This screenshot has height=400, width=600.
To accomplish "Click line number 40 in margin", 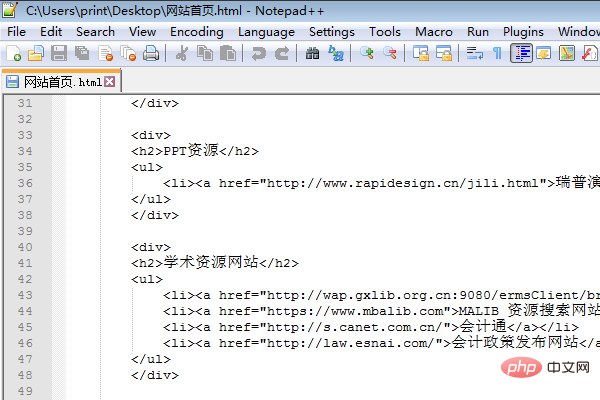I will pos(25,247).
